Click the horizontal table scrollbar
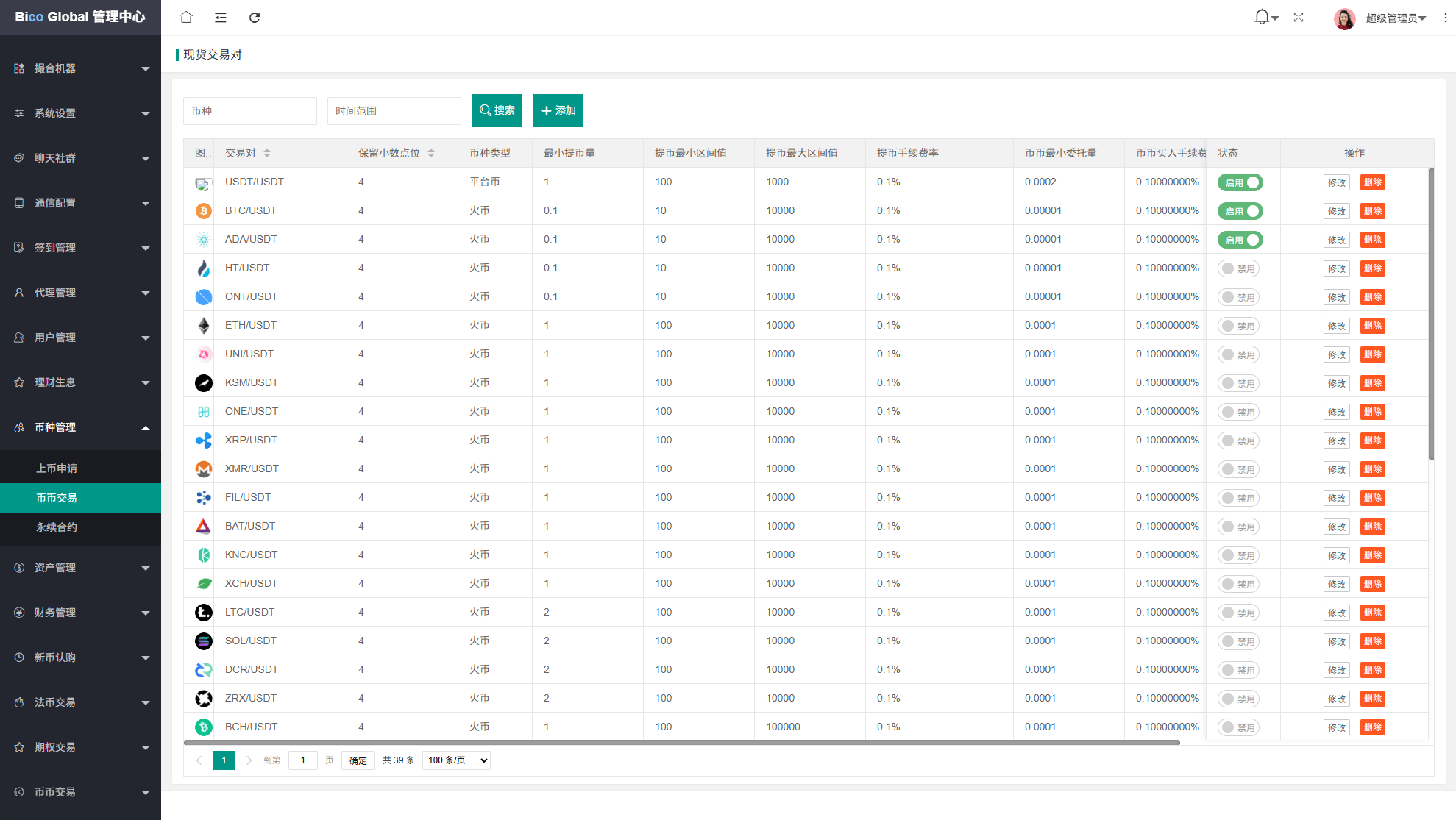The image size is (1456, 820). [x=681, y=743]
